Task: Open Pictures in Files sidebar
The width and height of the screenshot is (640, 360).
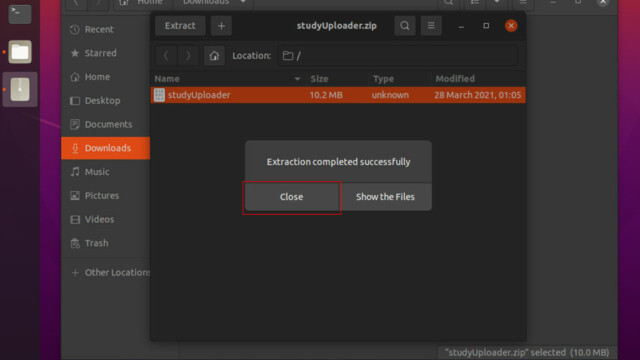Action: pos(106,196)
